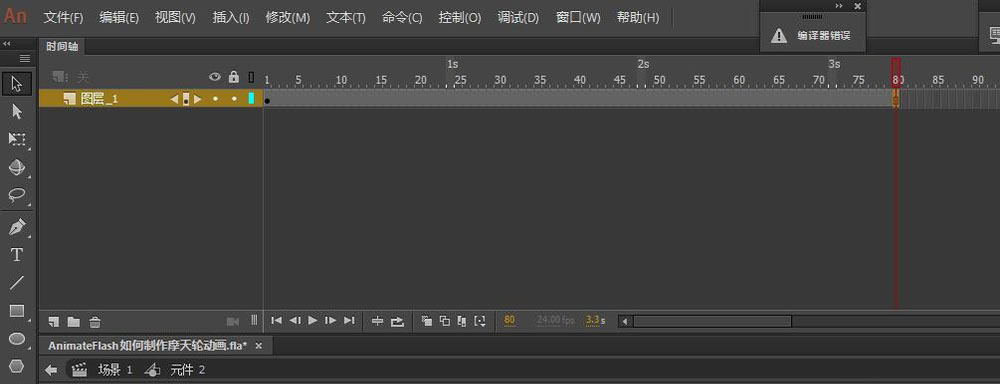Jump to next keyframe on 图层_1
This screenshot has width=1000, height=384.
click(198, 99)
